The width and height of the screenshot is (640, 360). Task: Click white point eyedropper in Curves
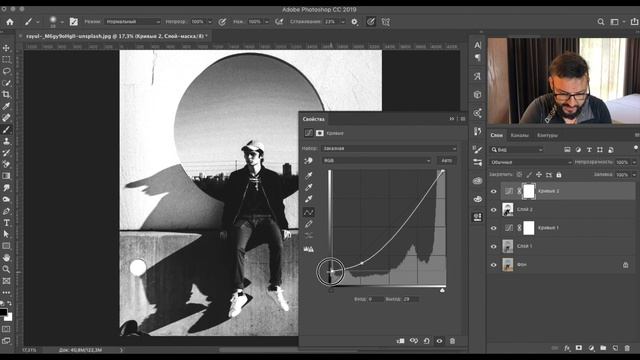click(309, 199)
